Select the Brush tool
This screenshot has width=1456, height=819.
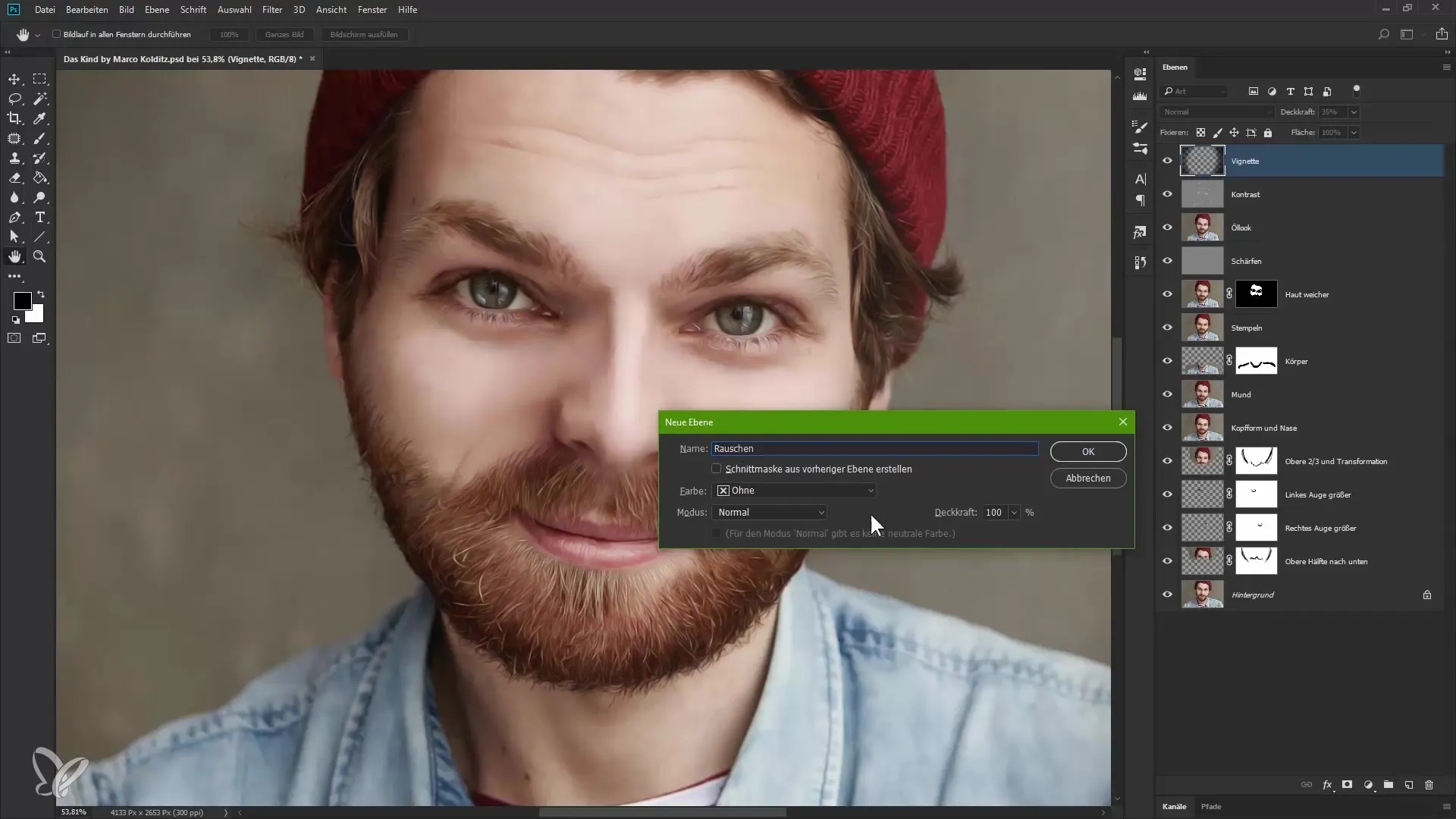[x=39, y=138]
